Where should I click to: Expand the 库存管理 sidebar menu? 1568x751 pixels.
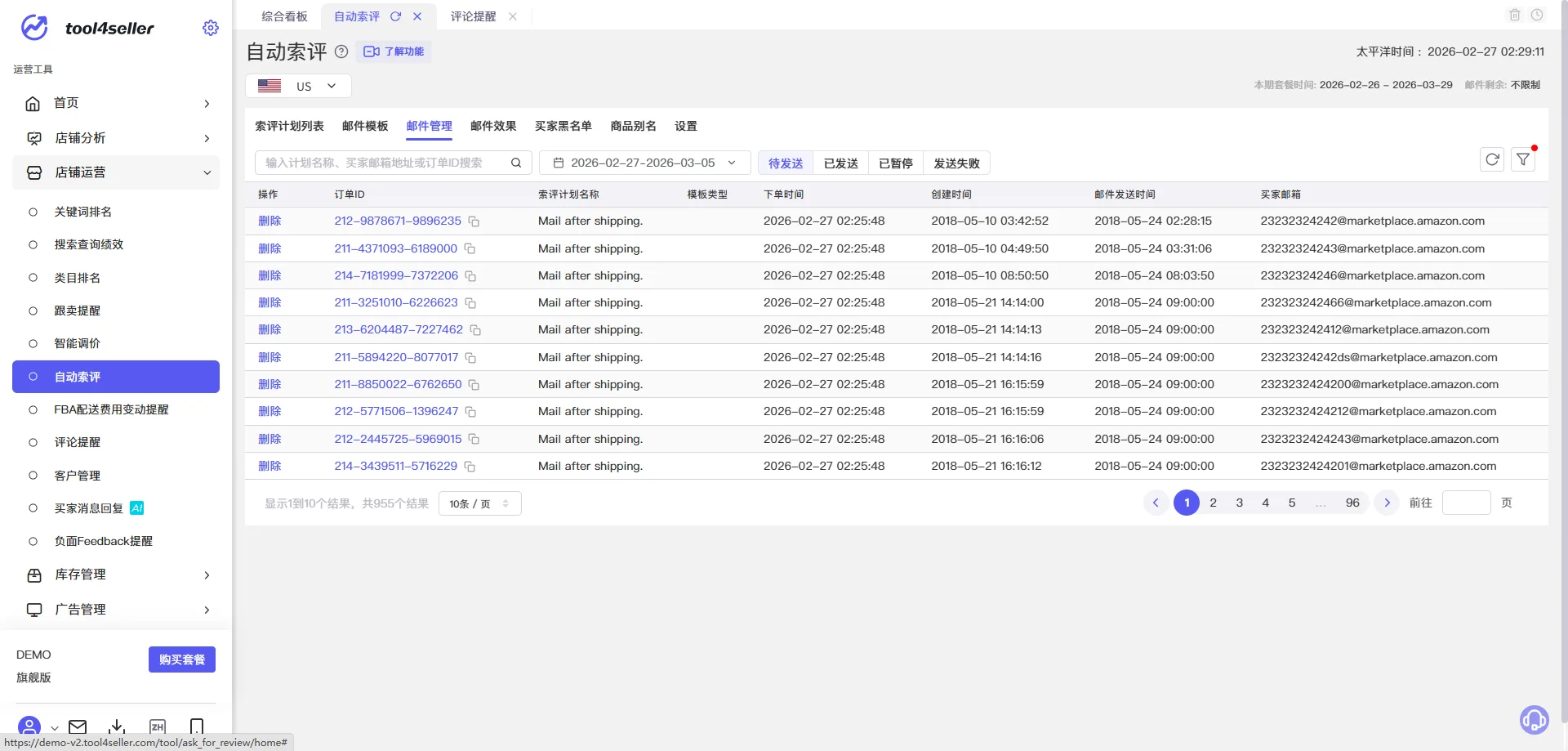116,574
